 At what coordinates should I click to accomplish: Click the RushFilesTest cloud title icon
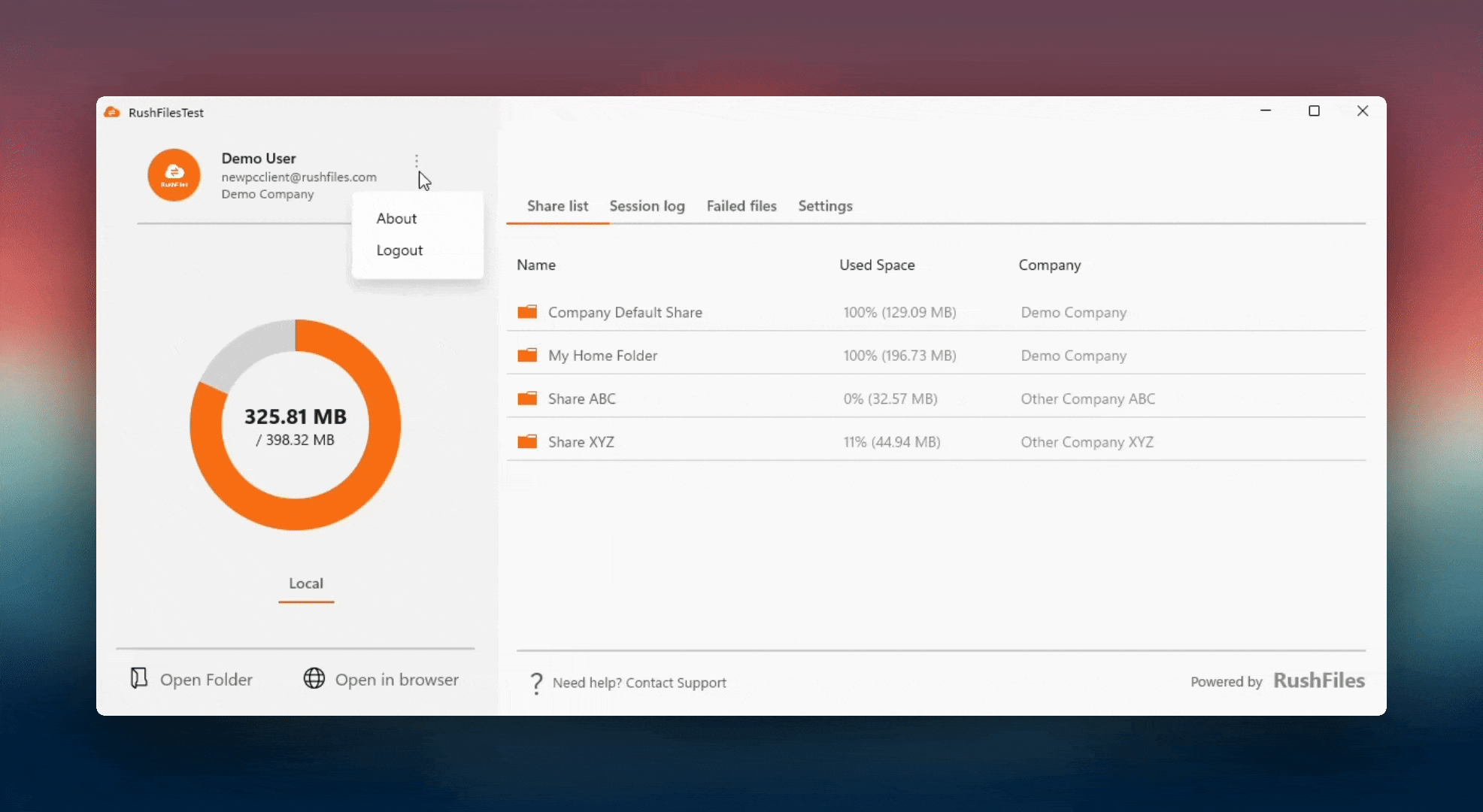coord(112,112)
